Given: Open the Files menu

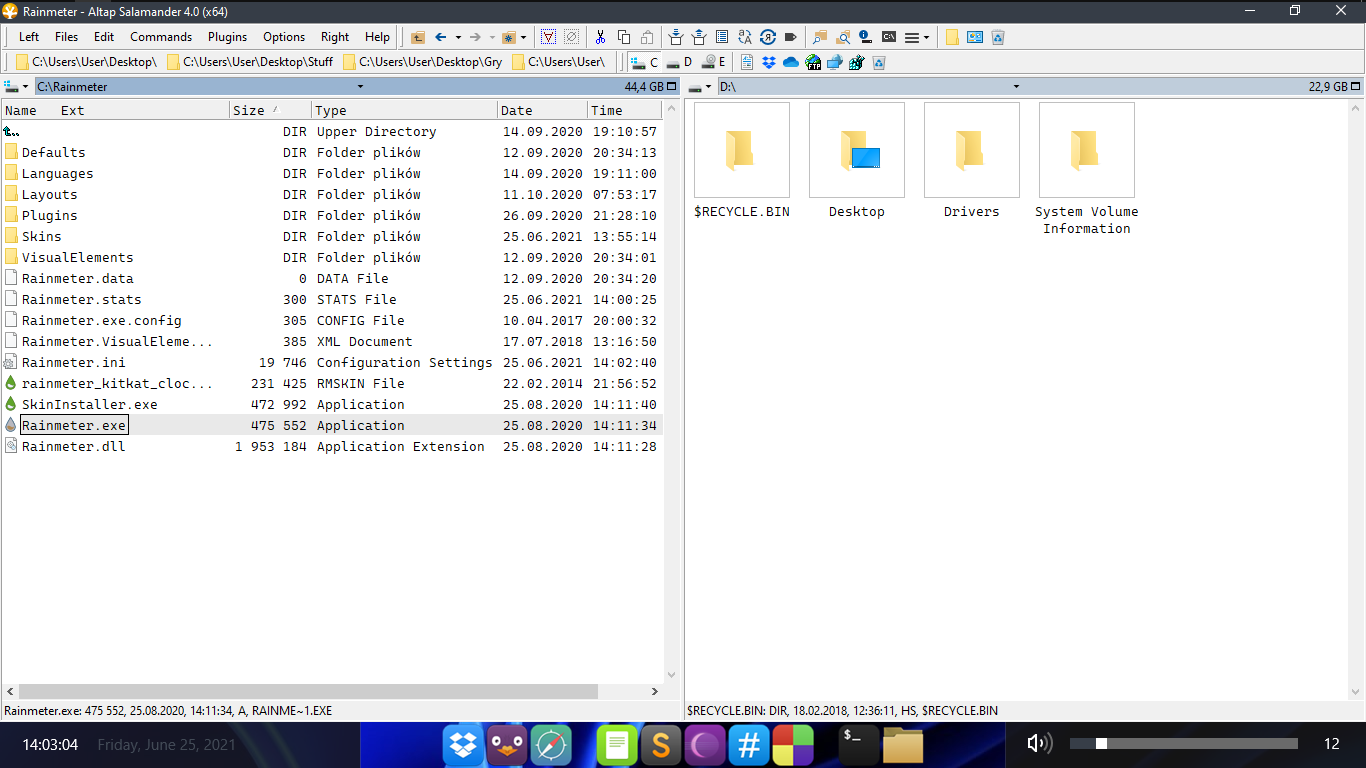Looking at the screenshot, I should click(67, 37).
